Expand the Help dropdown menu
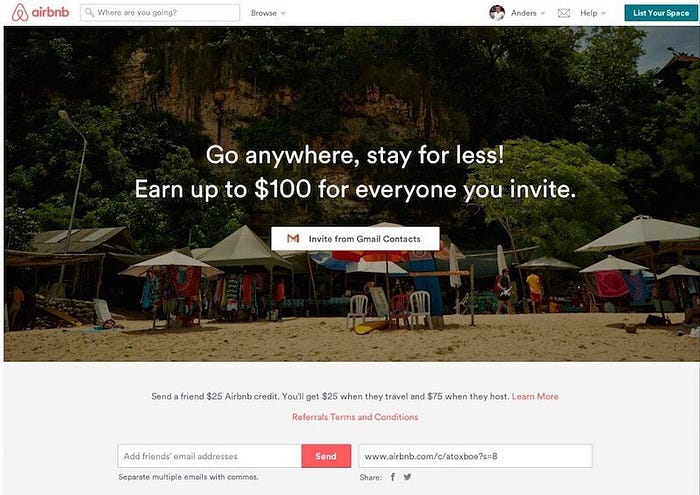Image resolution: width=700 pixels, height=495 pixels. pos(604,13)
